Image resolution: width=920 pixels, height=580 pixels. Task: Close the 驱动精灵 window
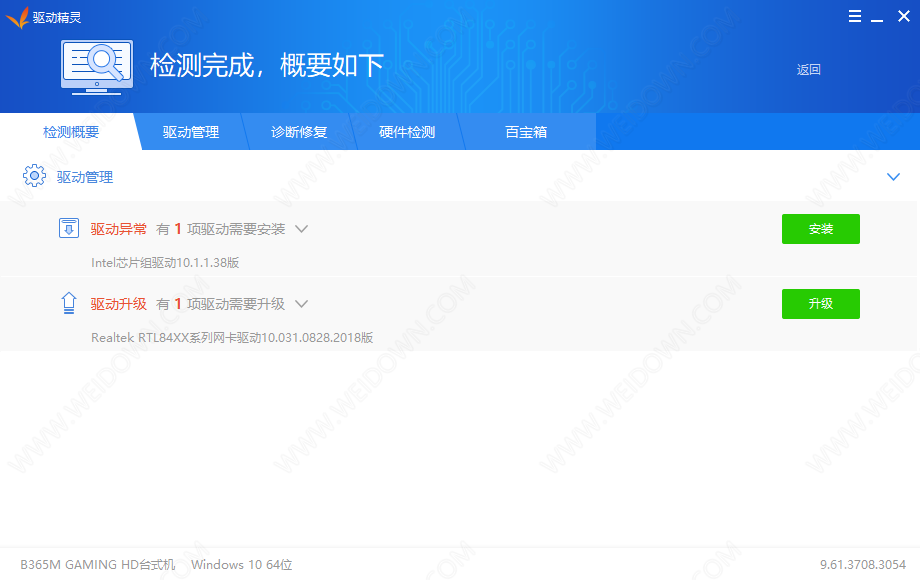pyautogui.click(x=903, y=16)
